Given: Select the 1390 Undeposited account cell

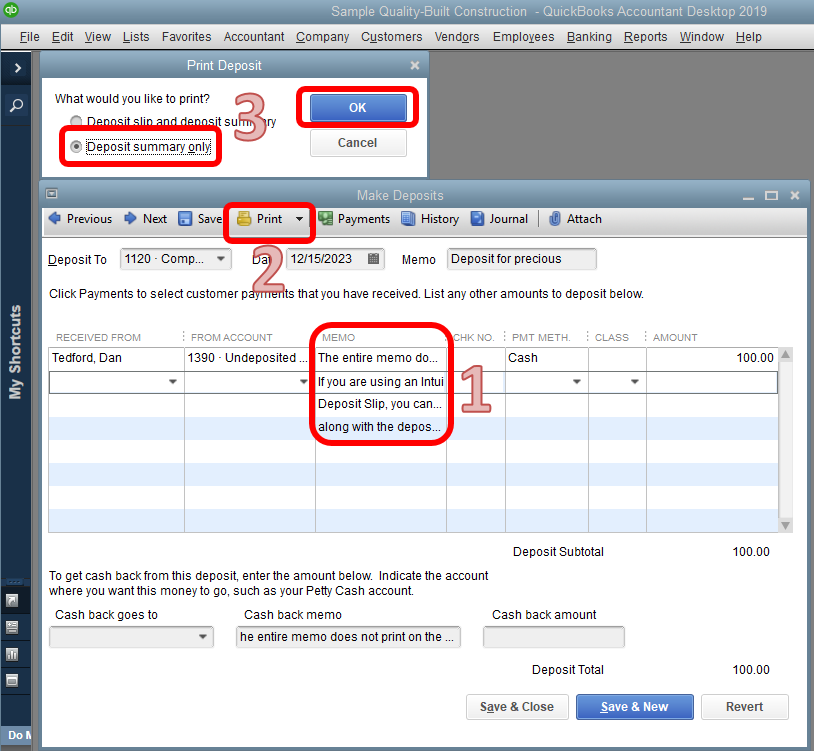Looking at the screenshot, I should coord(250,358).
